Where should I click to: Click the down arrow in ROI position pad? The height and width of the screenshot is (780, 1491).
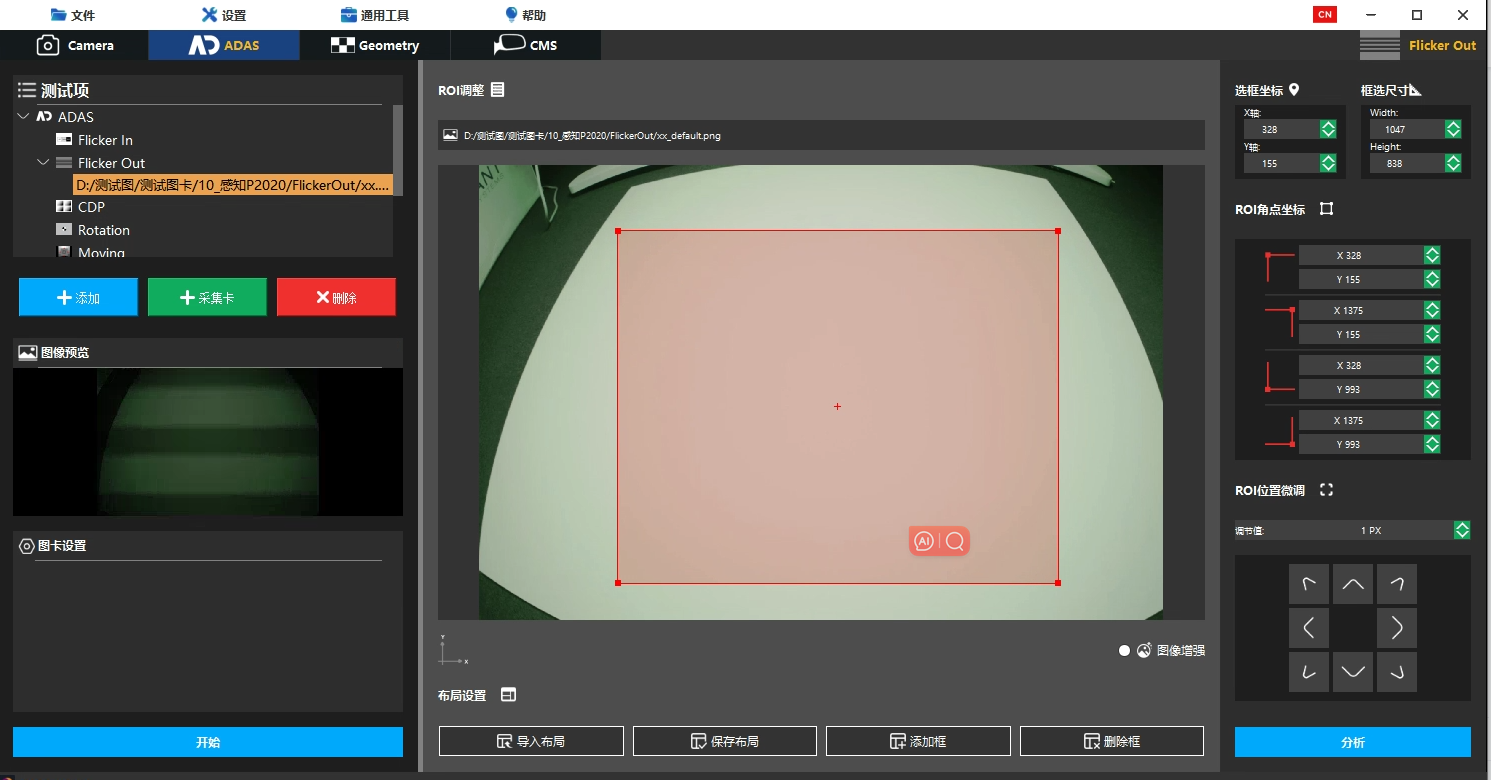pyautogui.click(x=1352, y=672)
